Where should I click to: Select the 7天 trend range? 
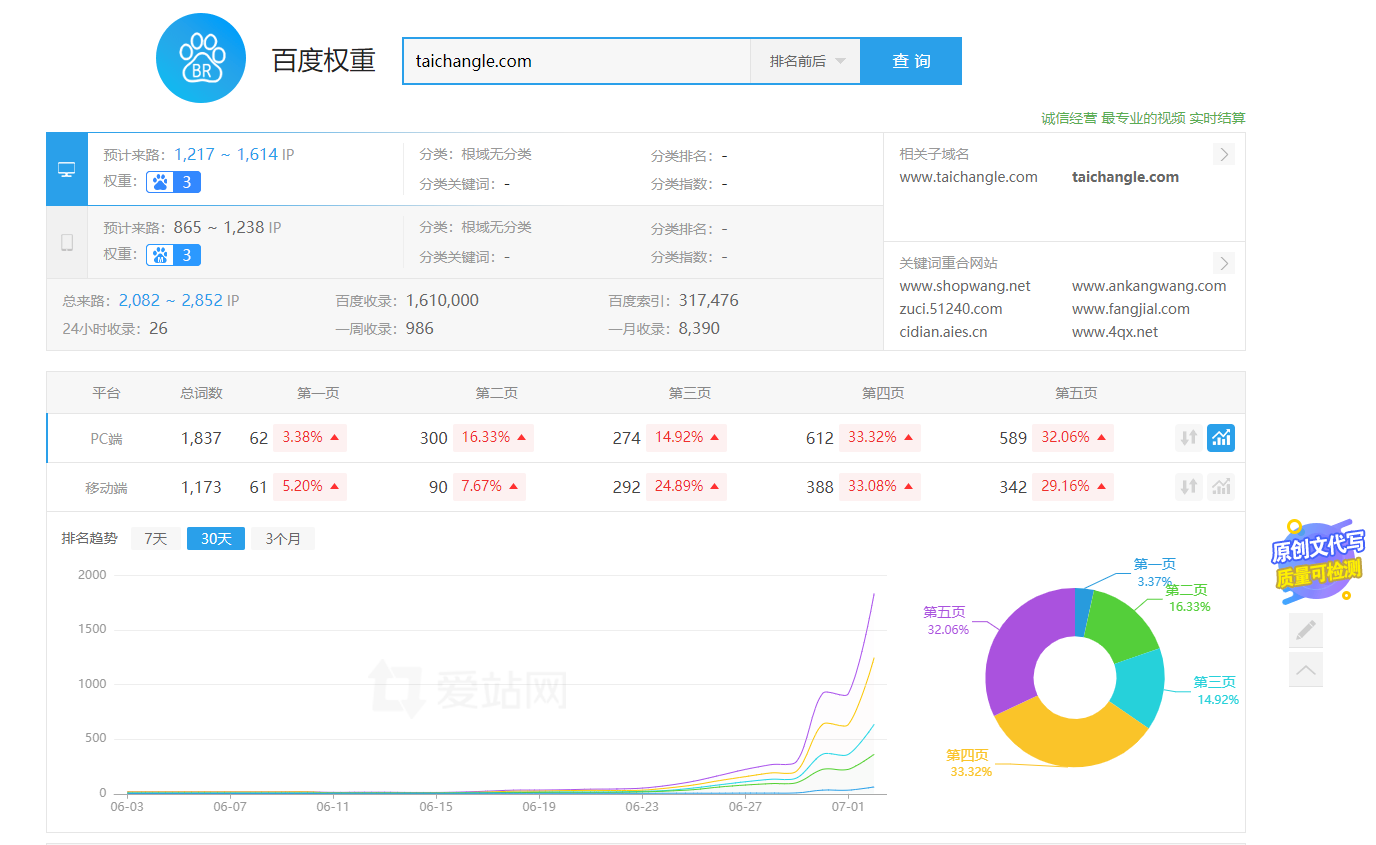pyautogui.click(x=155, y=539)
